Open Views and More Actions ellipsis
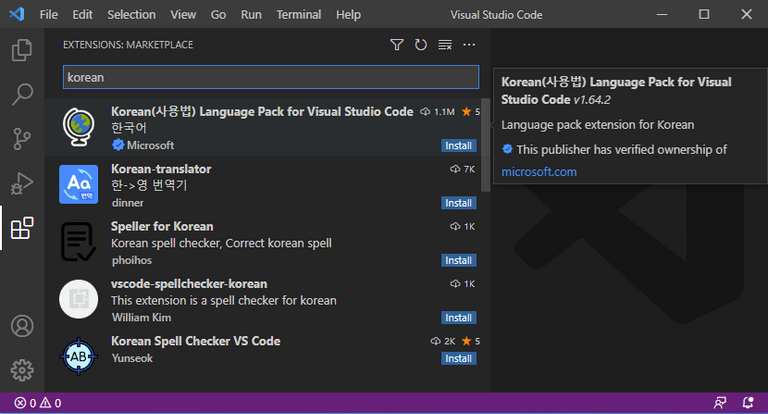Viewport: 768px width, 414px height. [469, 45]
